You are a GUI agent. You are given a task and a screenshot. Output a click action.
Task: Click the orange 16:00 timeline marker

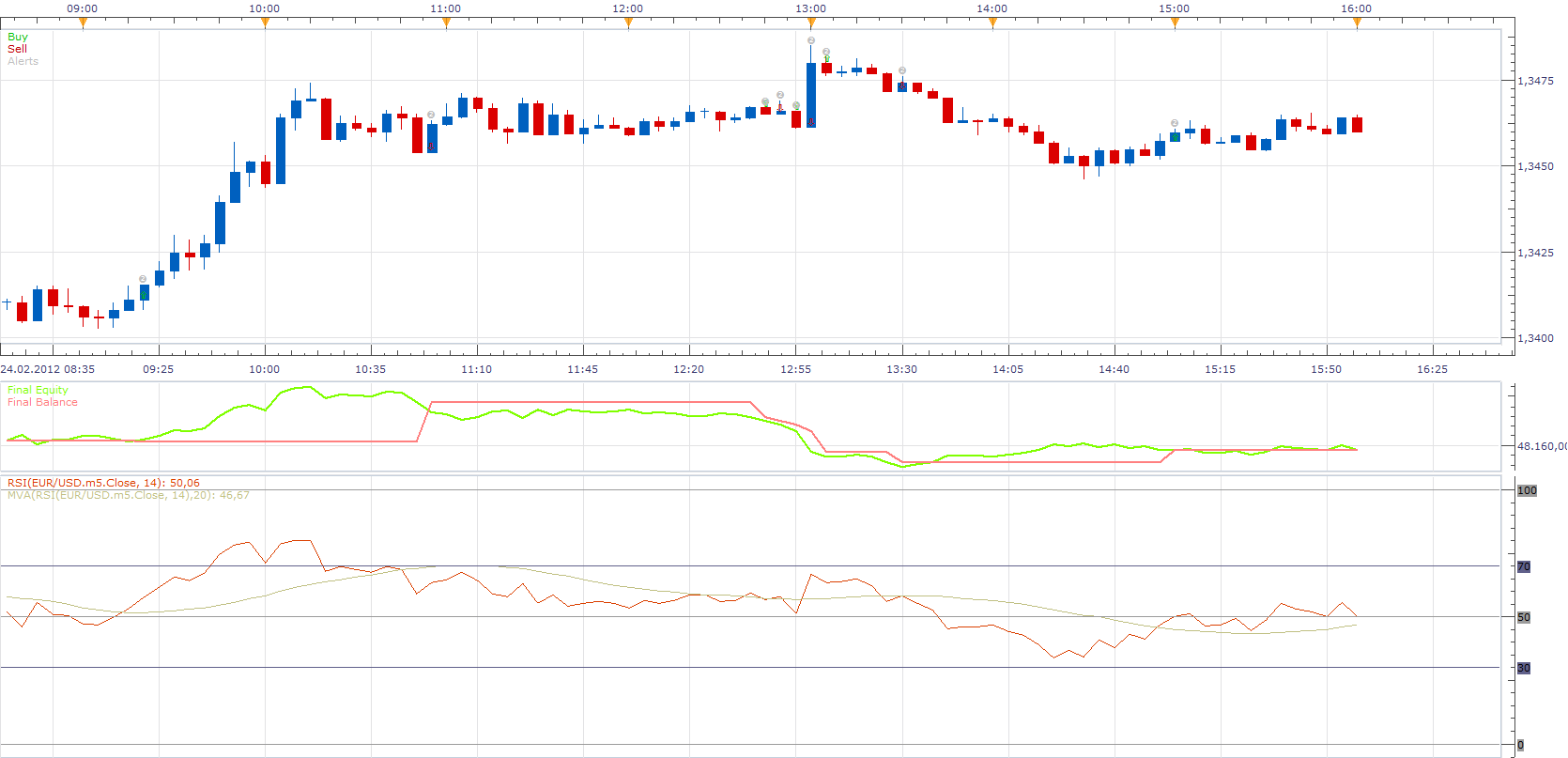click(x=1357, y=23)
